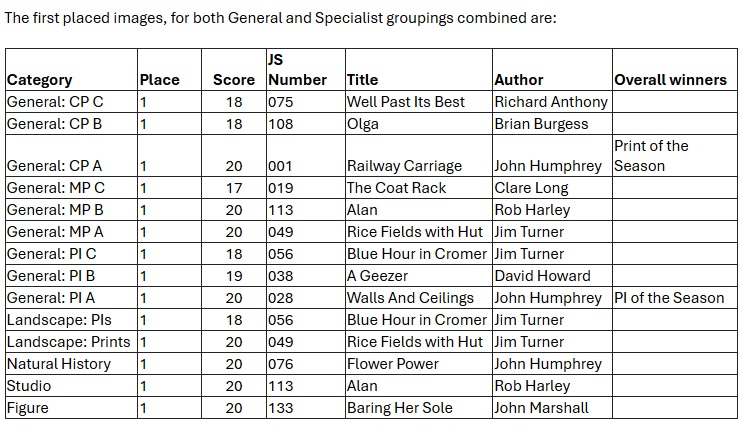
Task: Click 'PI of the Season' cell
Action: (x=669, y=298)
